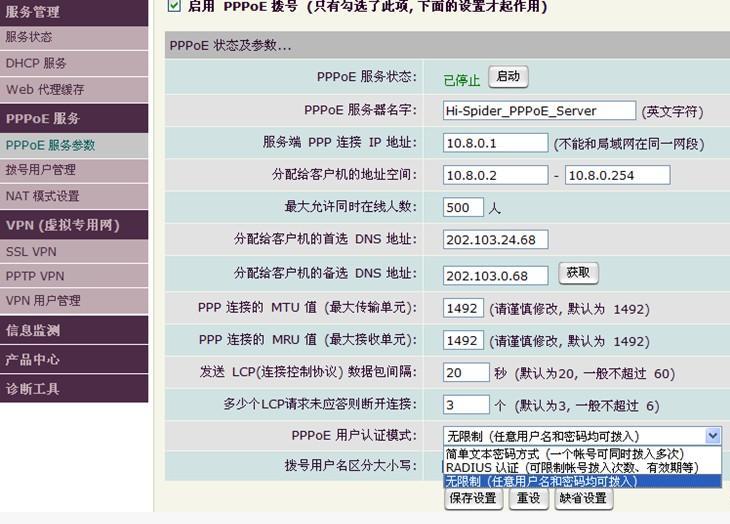Open 服务状态 in the sidebar
Image resolution: width=730 pixels, height=524 pixels.
click(x=74, y=38)
